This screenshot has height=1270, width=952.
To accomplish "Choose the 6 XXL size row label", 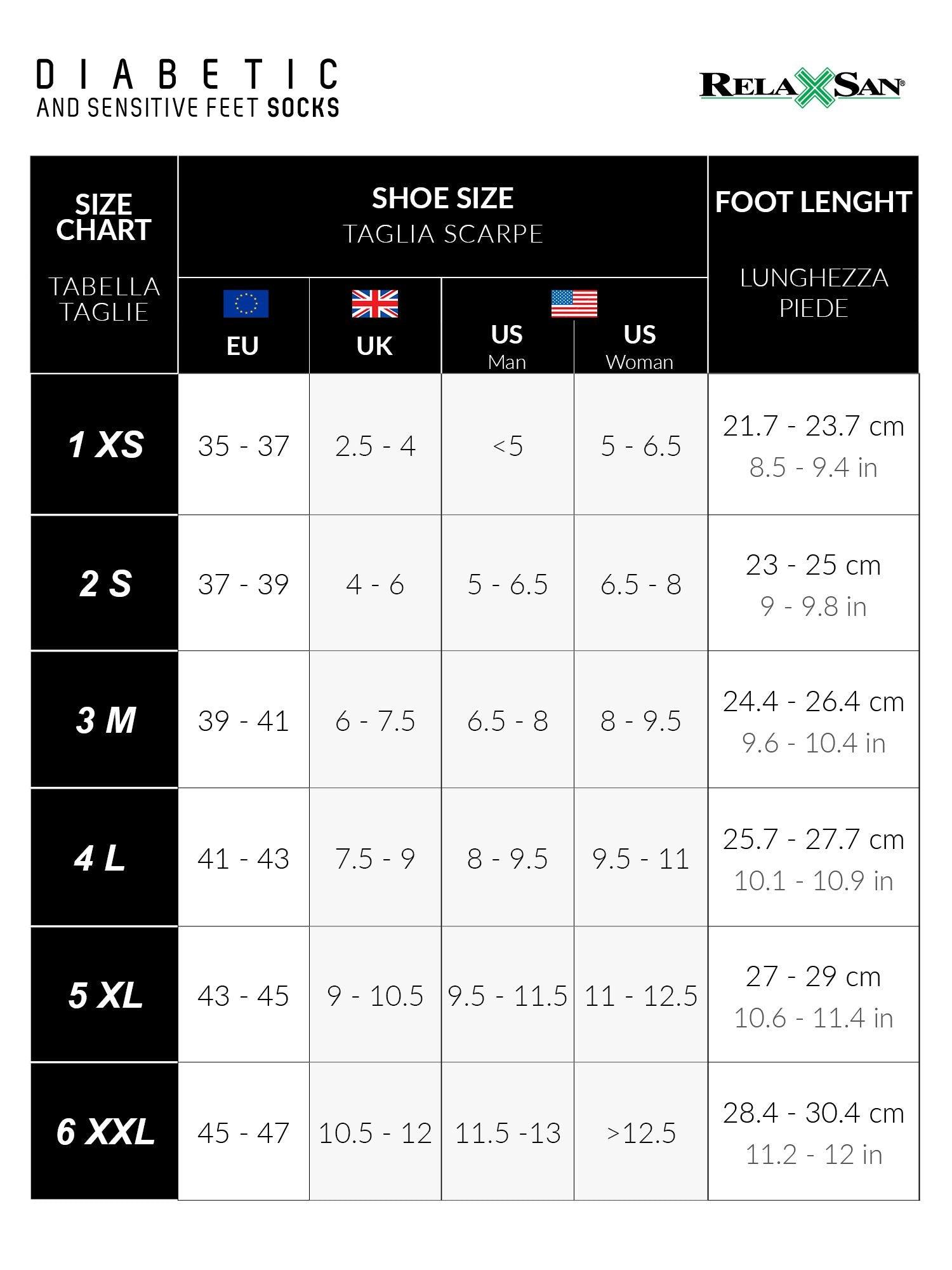I will pos(105,1132).
